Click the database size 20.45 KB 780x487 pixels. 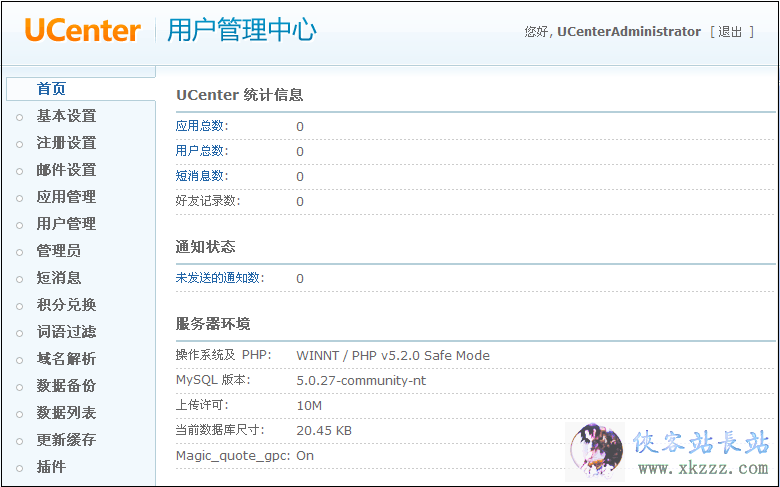[324, 430]
